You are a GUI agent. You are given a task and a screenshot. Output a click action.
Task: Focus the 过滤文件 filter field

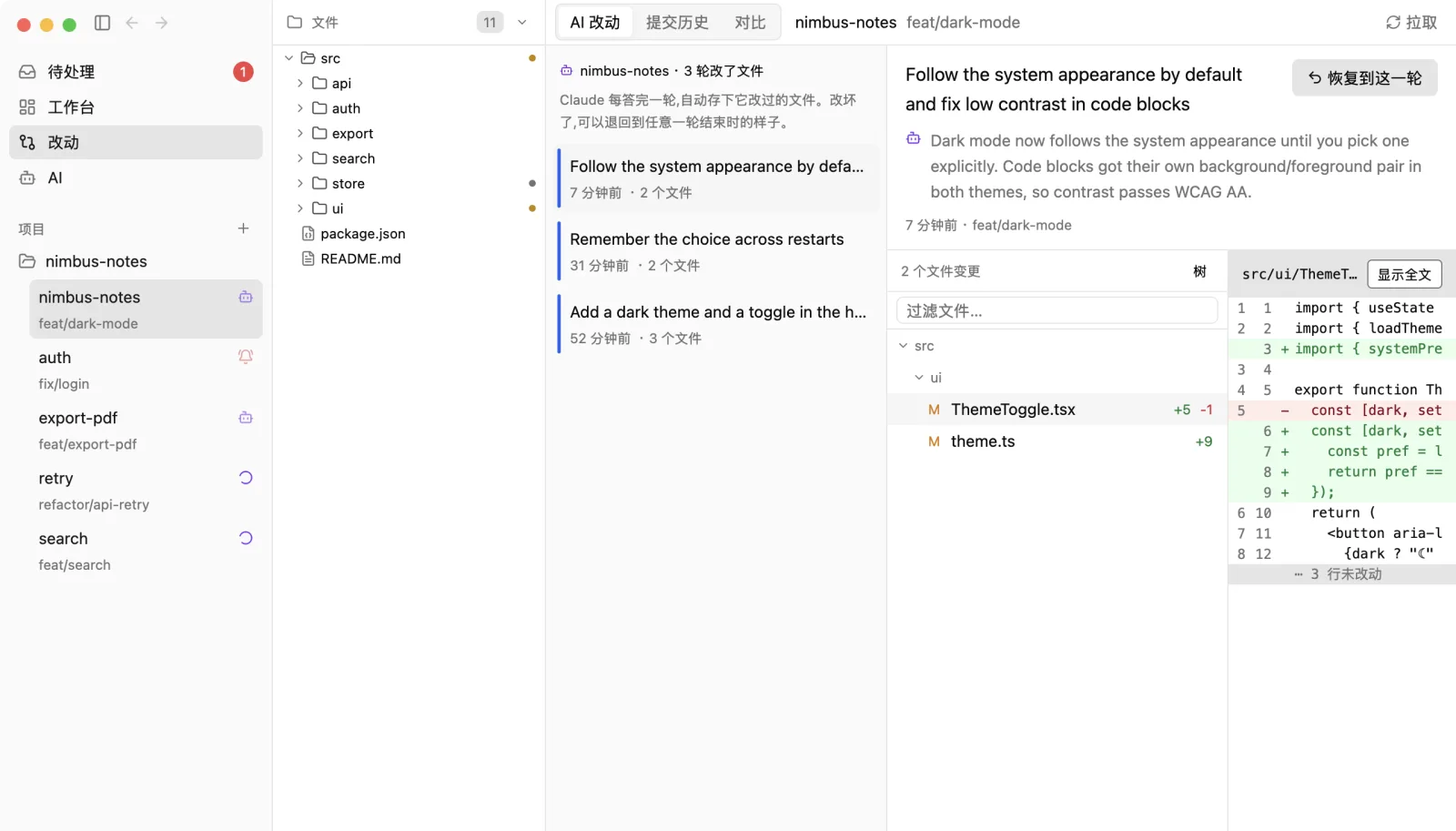click(x=1057, y=311)
